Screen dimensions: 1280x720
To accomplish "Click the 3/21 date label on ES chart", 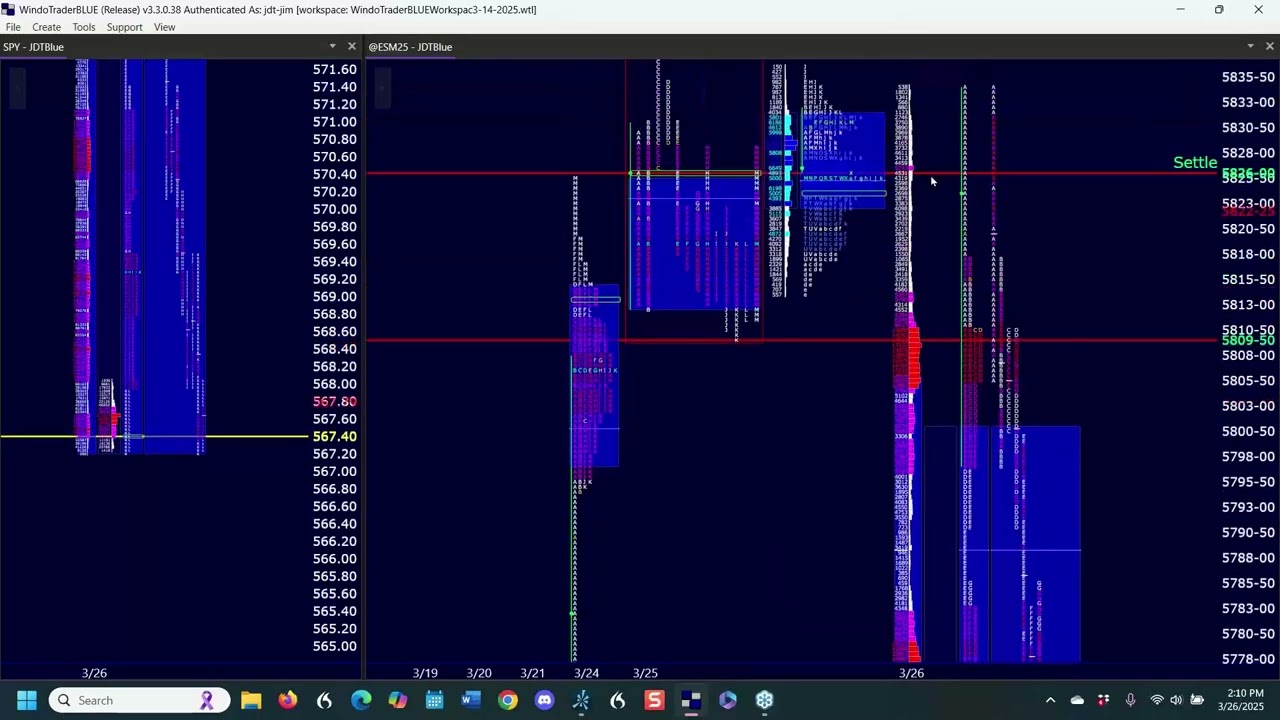I will 532,673.
